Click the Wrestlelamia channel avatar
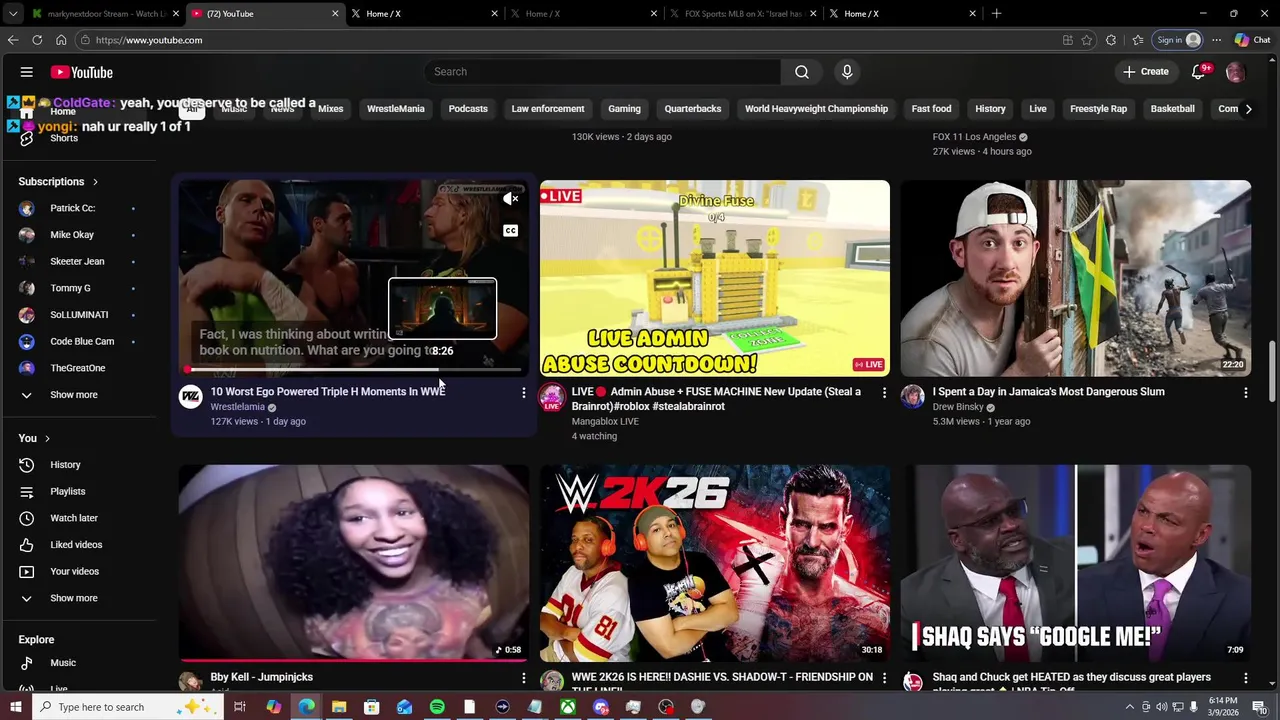This screenshot has height=720, width=1280. [x=190, y=397]
